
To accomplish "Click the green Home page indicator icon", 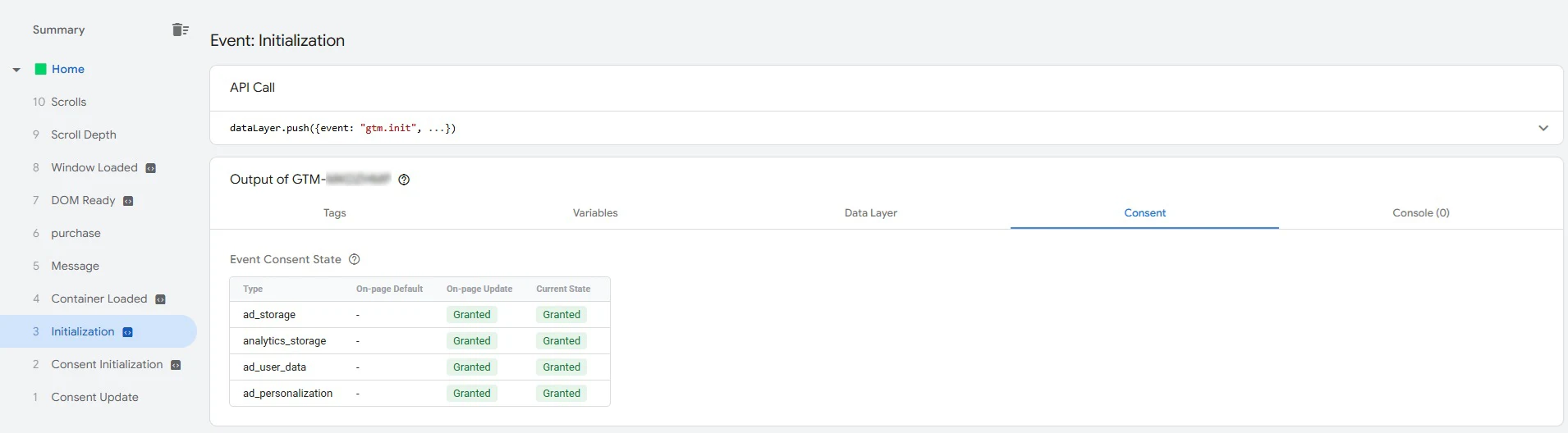I will coord(40,69).
